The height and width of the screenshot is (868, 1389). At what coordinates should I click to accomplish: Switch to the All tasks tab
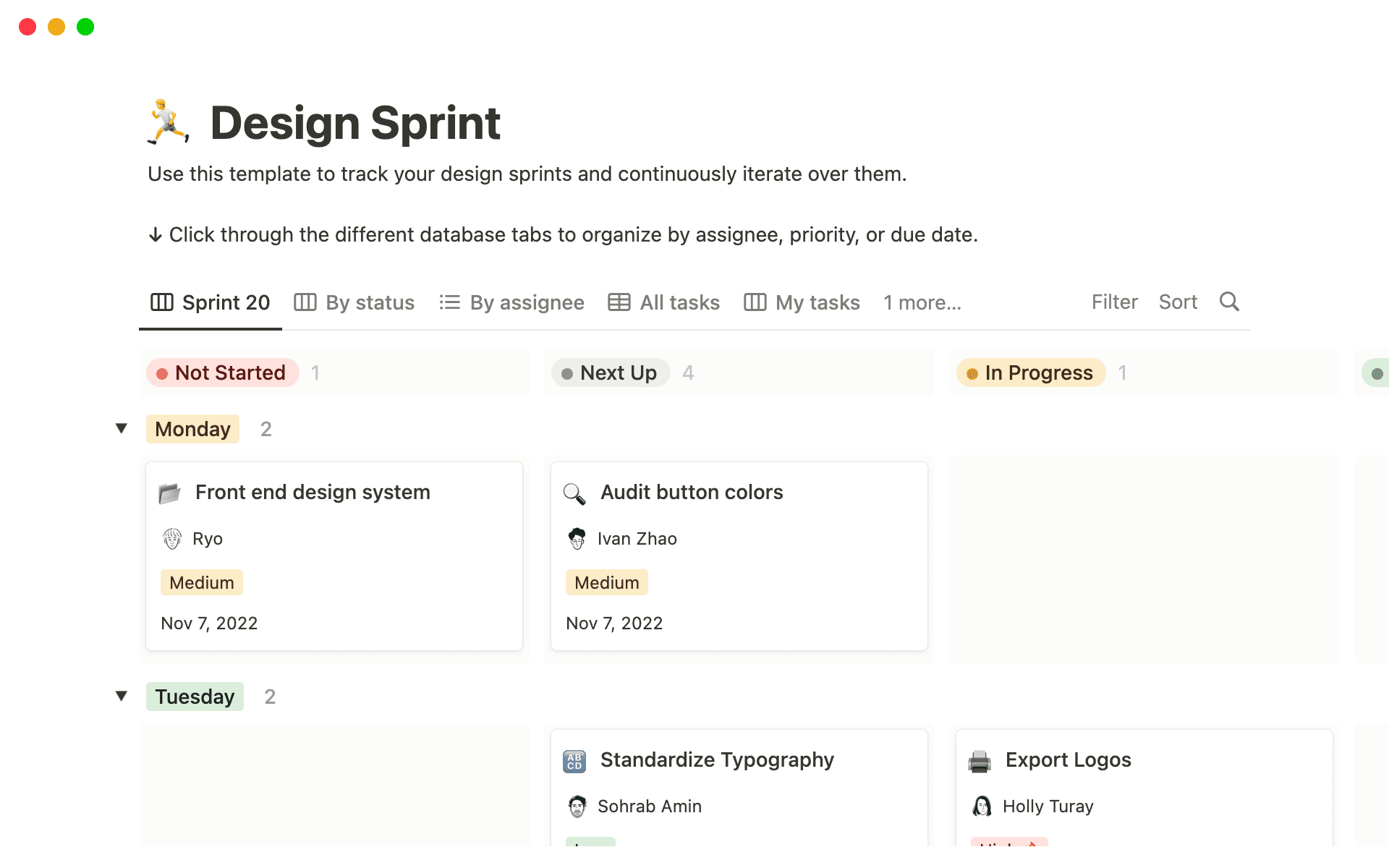679,302
